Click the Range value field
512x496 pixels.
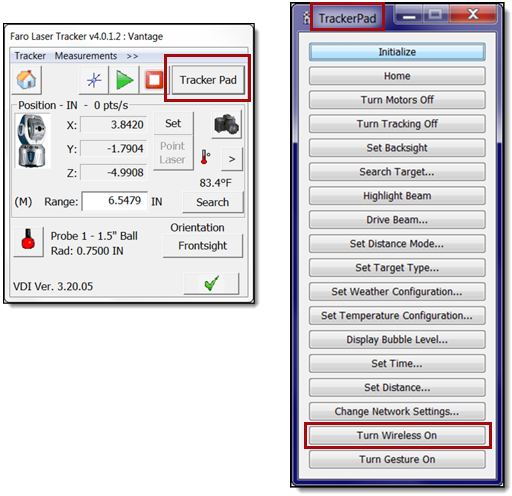(x=115, y=201)
